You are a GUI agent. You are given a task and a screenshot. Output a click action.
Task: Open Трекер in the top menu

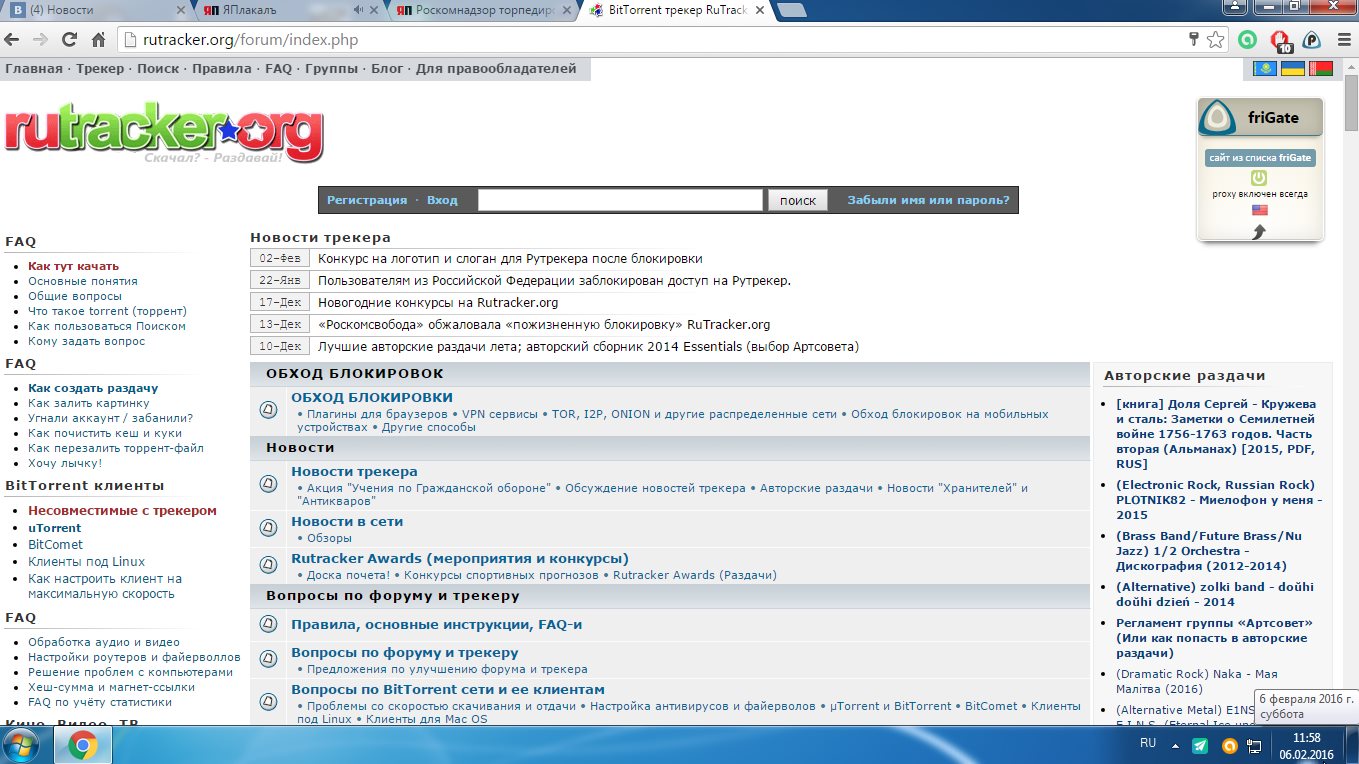click(x=99, y=69)
